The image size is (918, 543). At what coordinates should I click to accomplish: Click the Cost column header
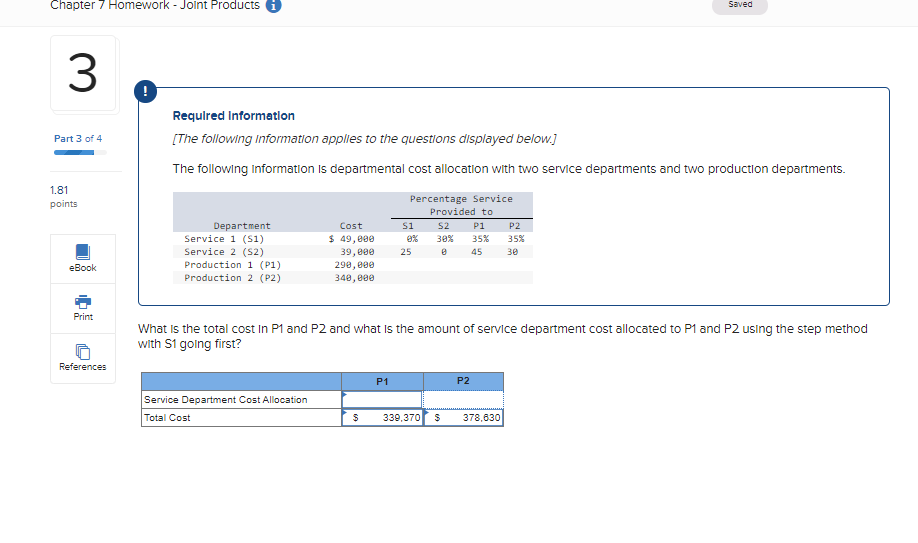tap(351, 226)
